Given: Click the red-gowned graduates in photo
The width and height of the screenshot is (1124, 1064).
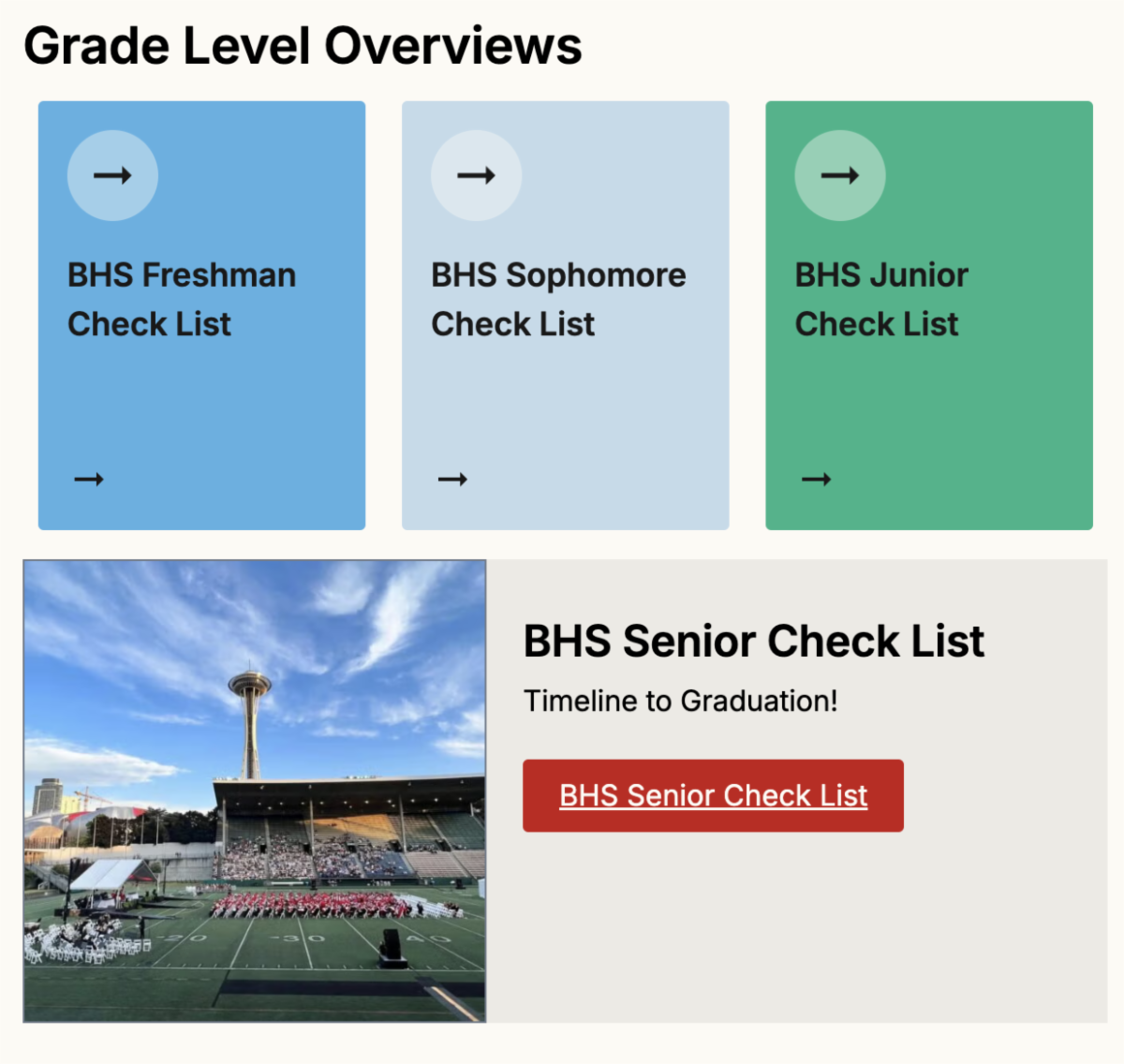Looking at the screenshot, I should point(309,905).
